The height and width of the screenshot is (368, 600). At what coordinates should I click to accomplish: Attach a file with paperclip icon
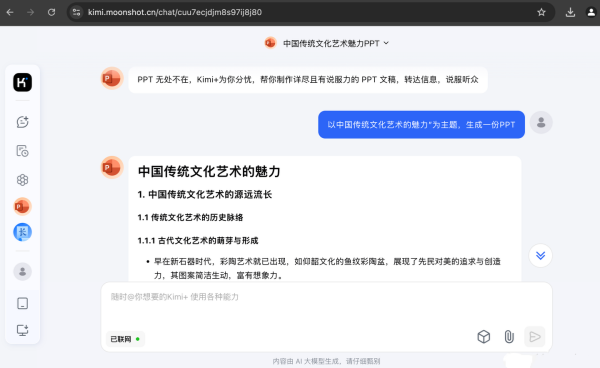tap(509, 337)
